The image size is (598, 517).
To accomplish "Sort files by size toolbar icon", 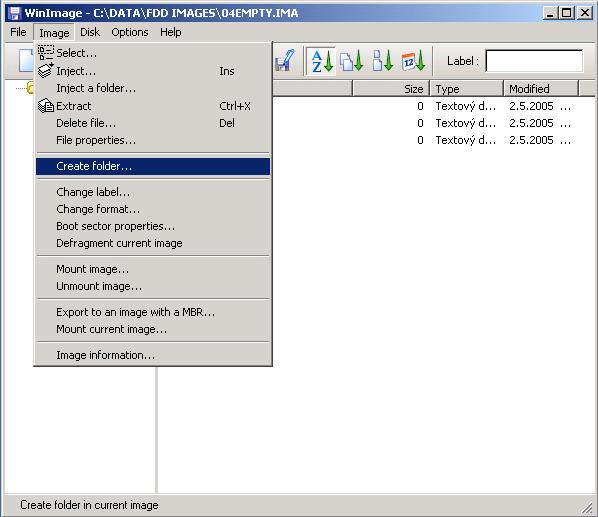I will [383, 61].
